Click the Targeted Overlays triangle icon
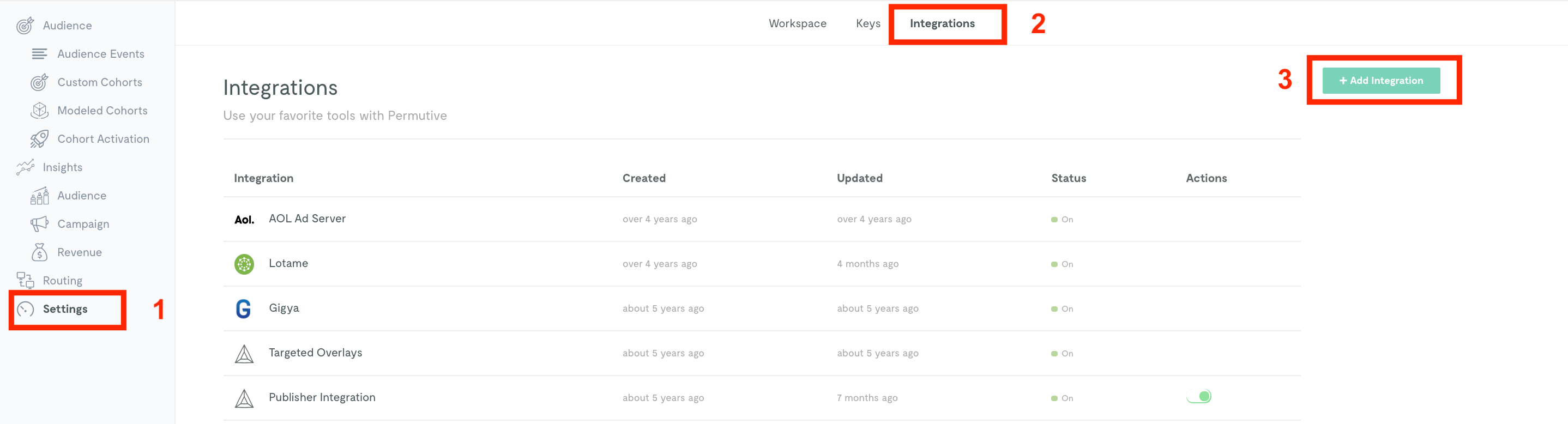Screen dimensions: 1568x424 click(x=244, y=354)
